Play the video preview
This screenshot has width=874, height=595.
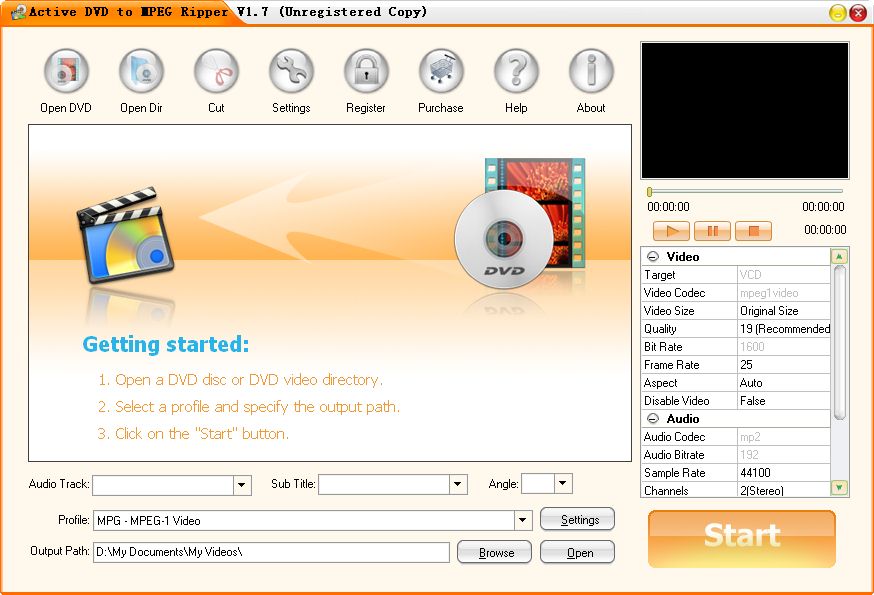(x=672, y=231)
